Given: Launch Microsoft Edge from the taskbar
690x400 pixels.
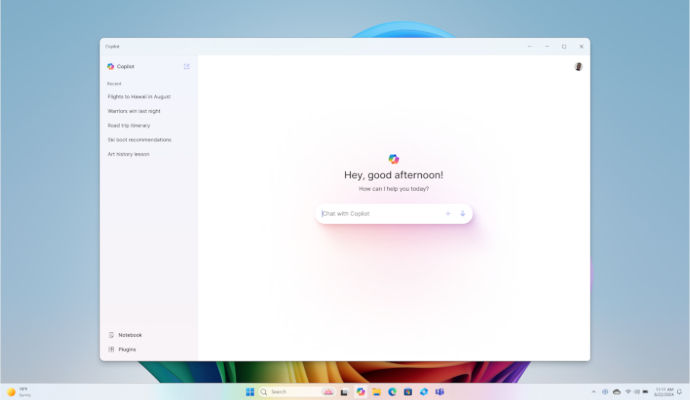Looking at the screenshot, I should tap(392, 392).
